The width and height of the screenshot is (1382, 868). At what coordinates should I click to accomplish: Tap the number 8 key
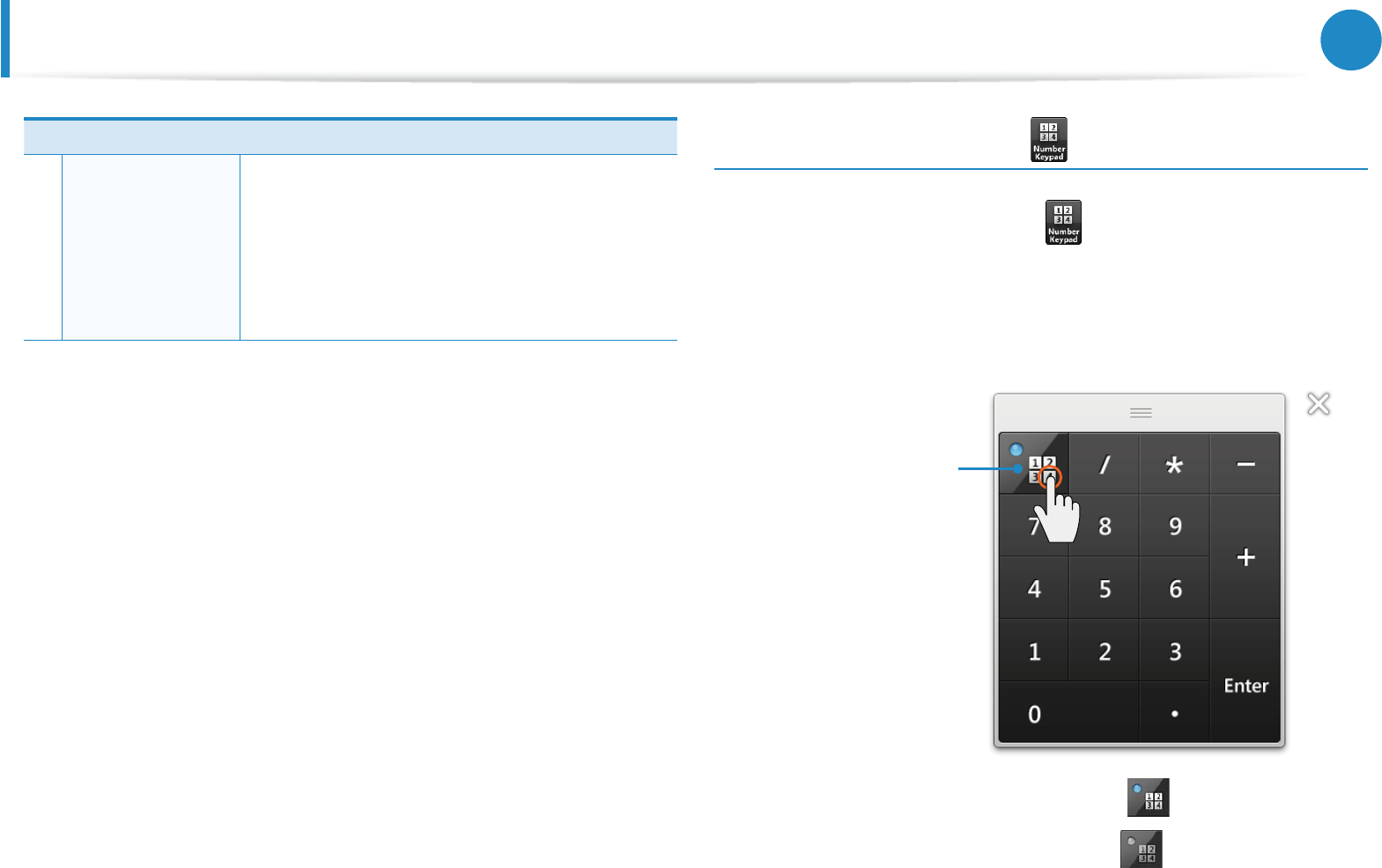pos(1105,526)
